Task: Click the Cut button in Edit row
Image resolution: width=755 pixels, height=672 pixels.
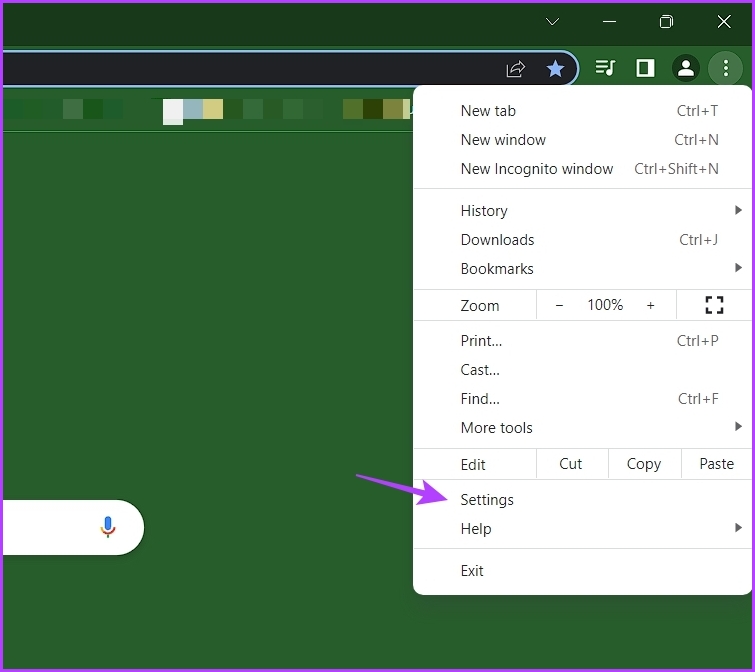Action: pos(572,464)
